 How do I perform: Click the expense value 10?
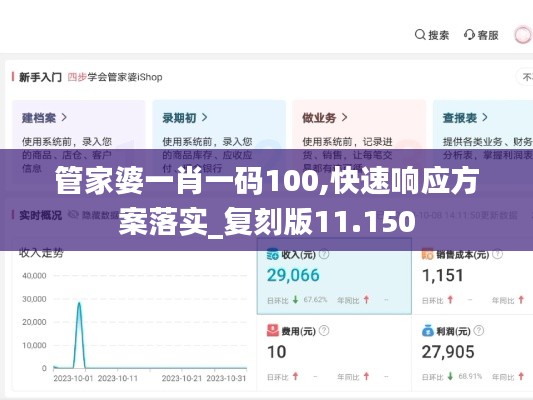coord(277,352)
